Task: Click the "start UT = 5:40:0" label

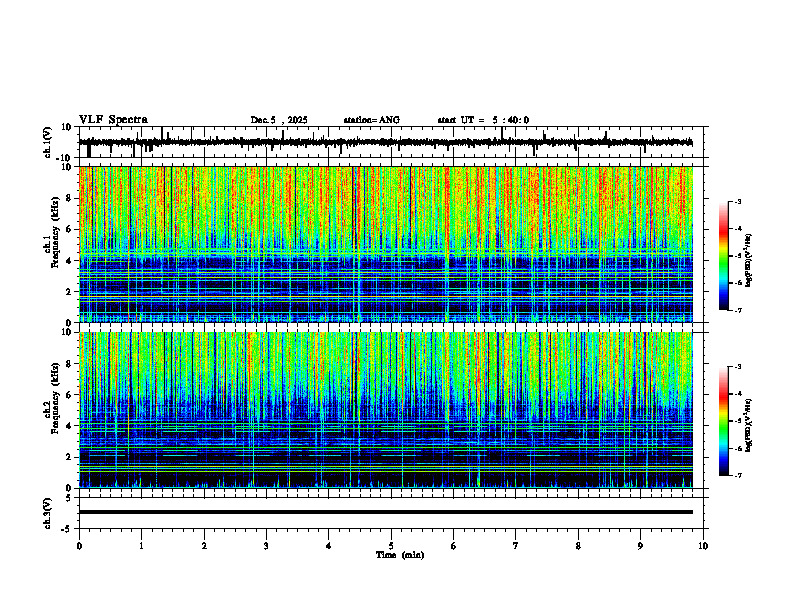Action: click(483, 120)
